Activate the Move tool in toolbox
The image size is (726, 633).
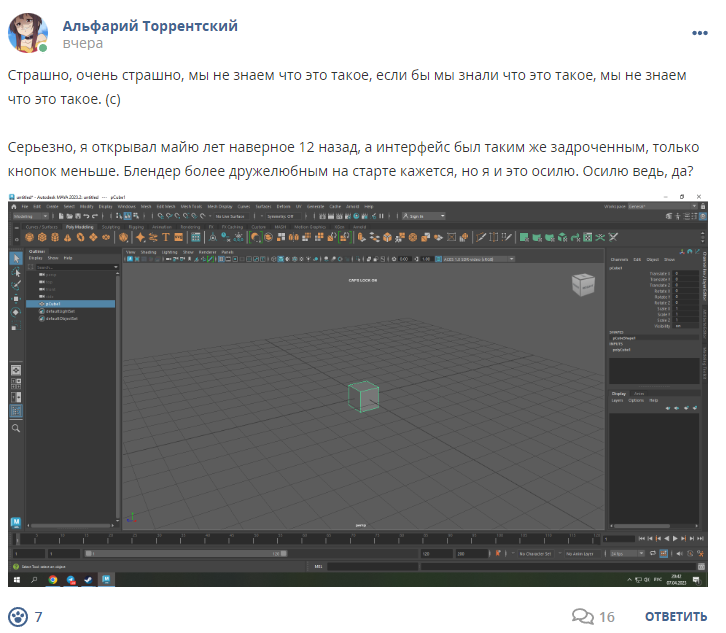tap(16, 299)
